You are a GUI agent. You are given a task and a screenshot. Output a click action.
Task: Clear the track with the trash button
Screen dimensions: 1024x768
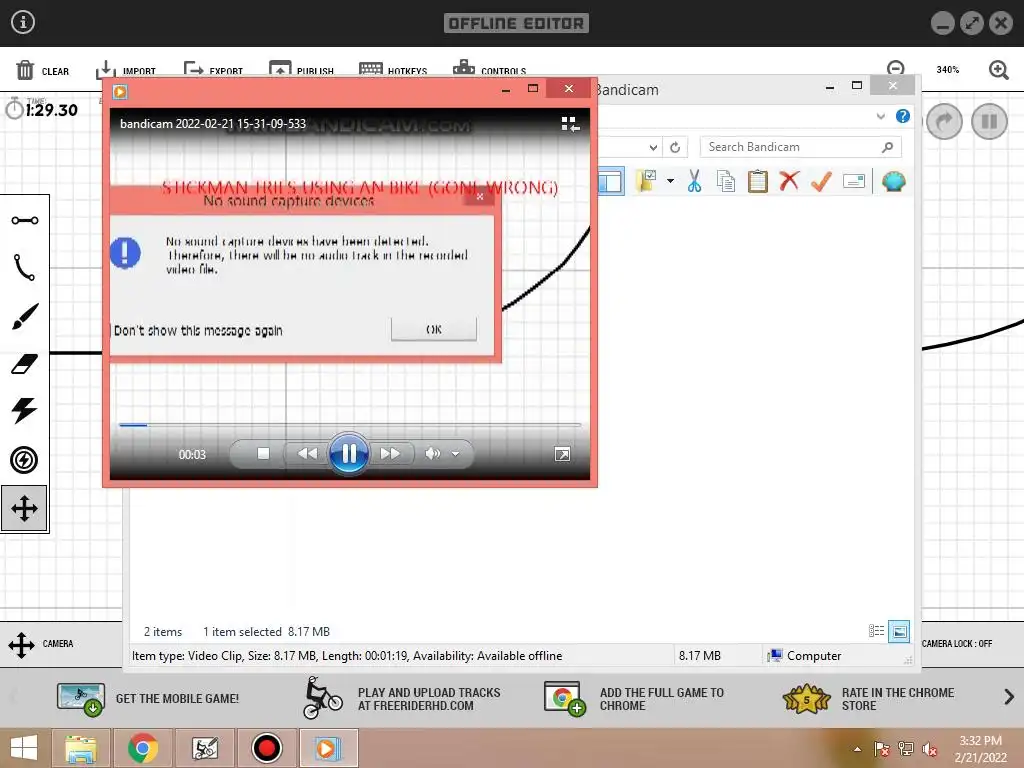[x=42, y=71]
